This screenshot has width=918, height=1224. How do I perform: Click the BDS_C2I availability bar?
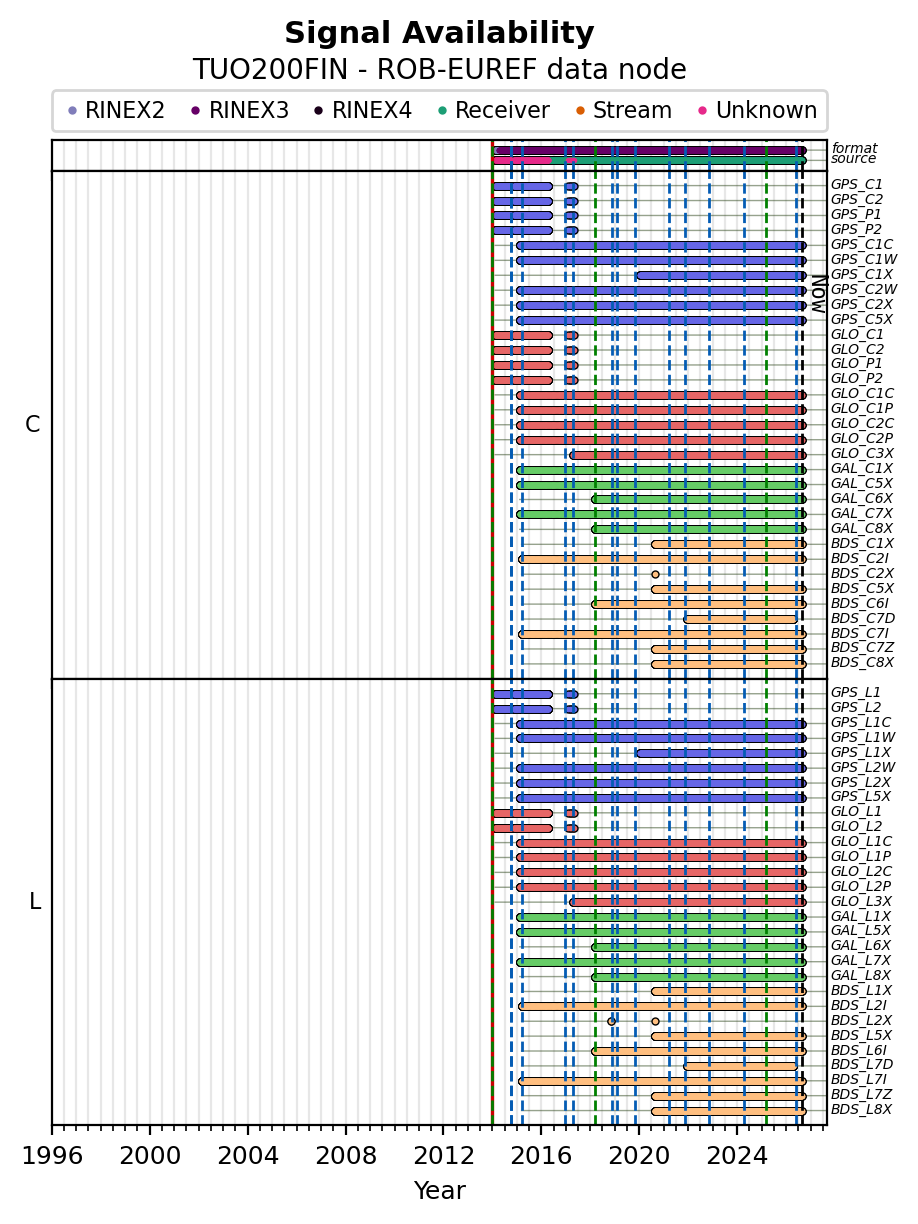click(662, 559)
